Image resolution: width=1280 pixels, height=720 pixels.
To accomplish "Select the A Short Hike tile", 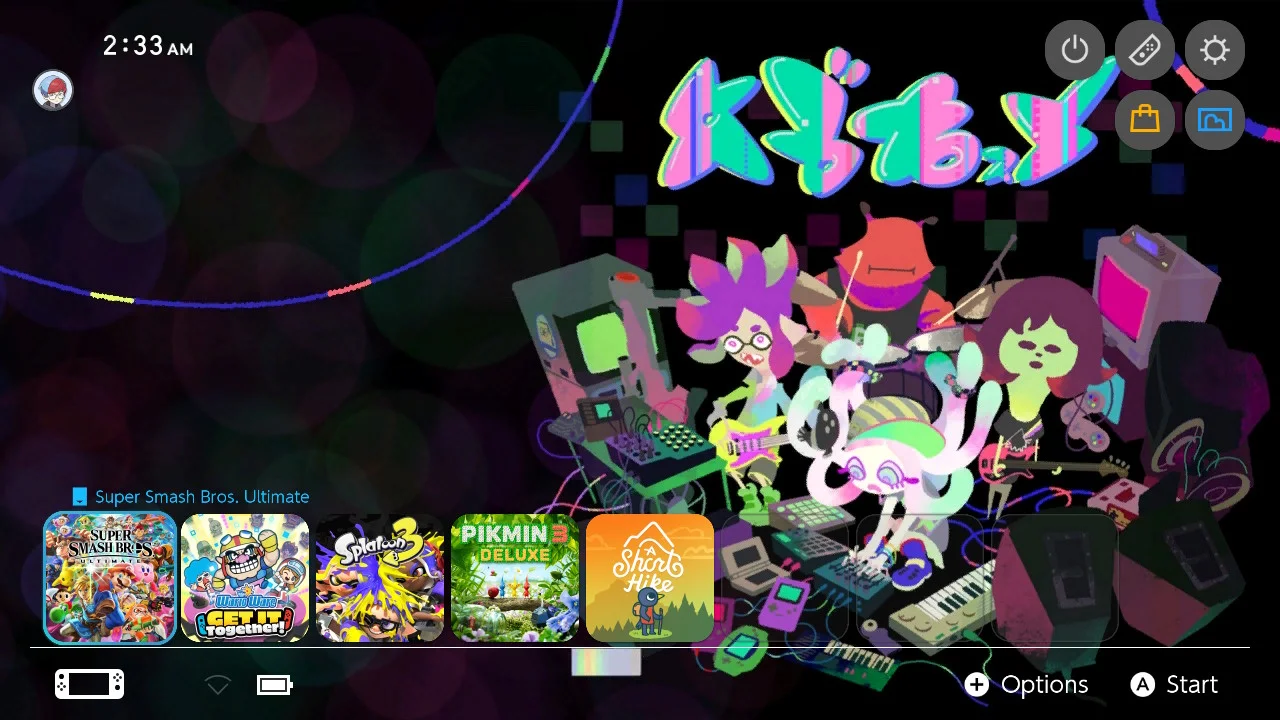I will [x=650, y=578].
